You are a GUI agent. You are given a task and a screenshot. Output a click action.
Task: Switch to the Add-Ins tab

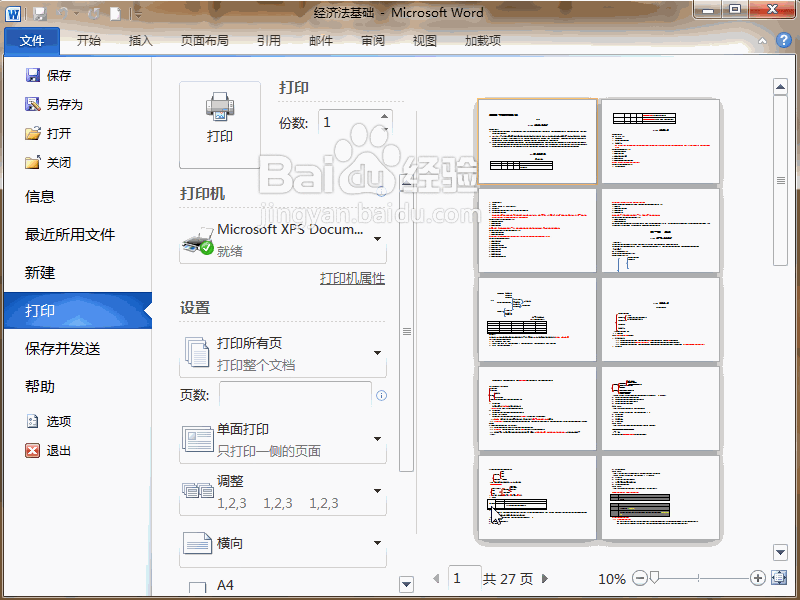pyautogui.click(x=483, y=40)
